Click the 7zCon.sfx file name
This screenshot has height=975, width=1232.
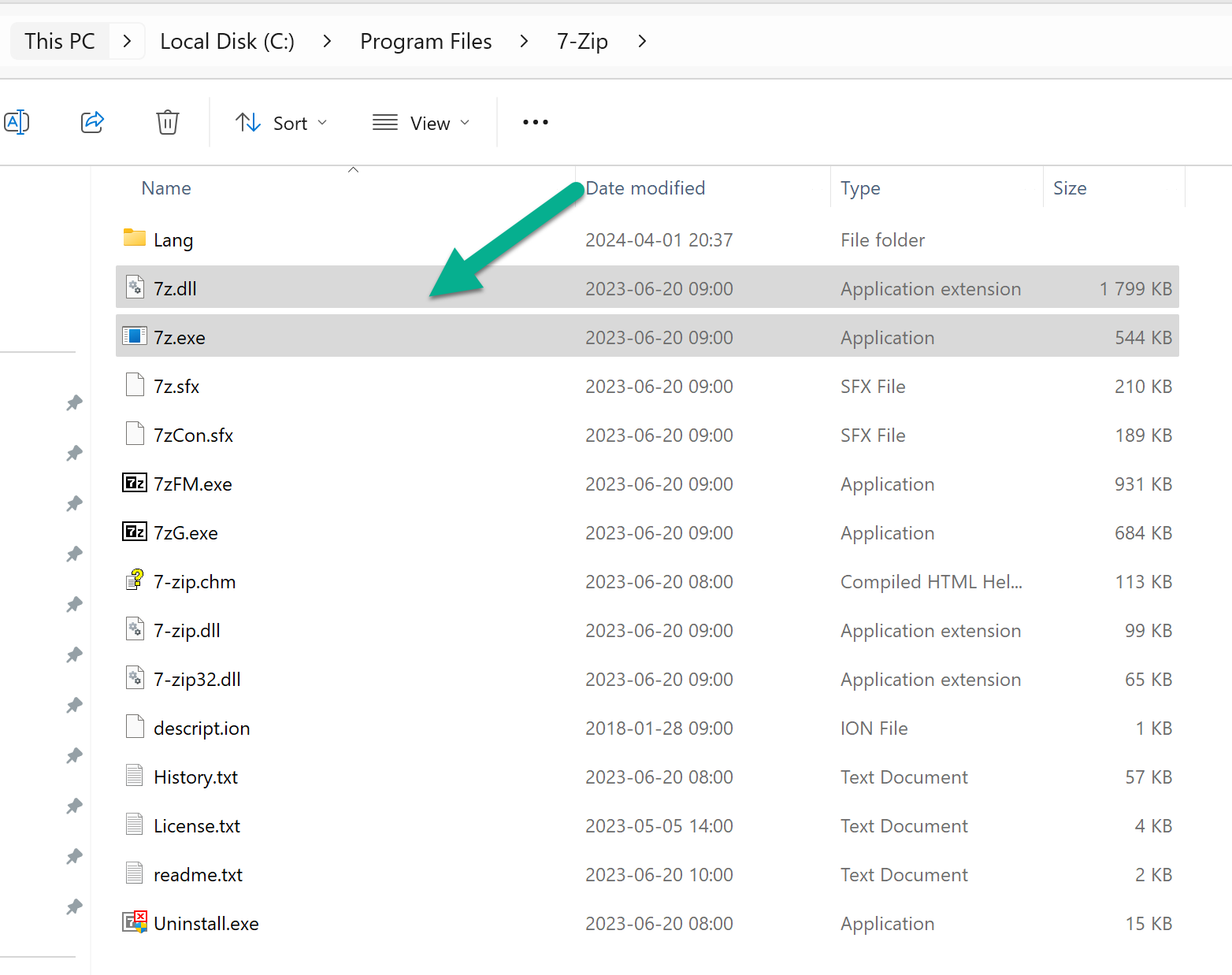(x=194, y=436)
